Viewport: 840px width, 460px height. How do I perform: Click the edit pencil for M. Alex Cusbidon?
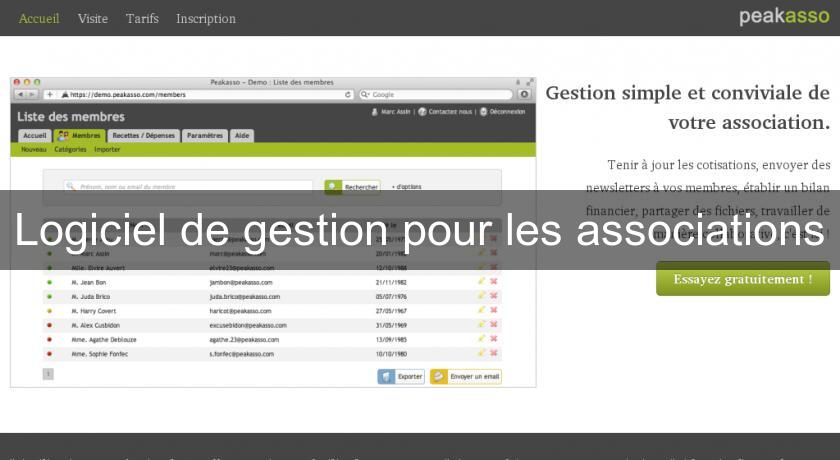481,325
